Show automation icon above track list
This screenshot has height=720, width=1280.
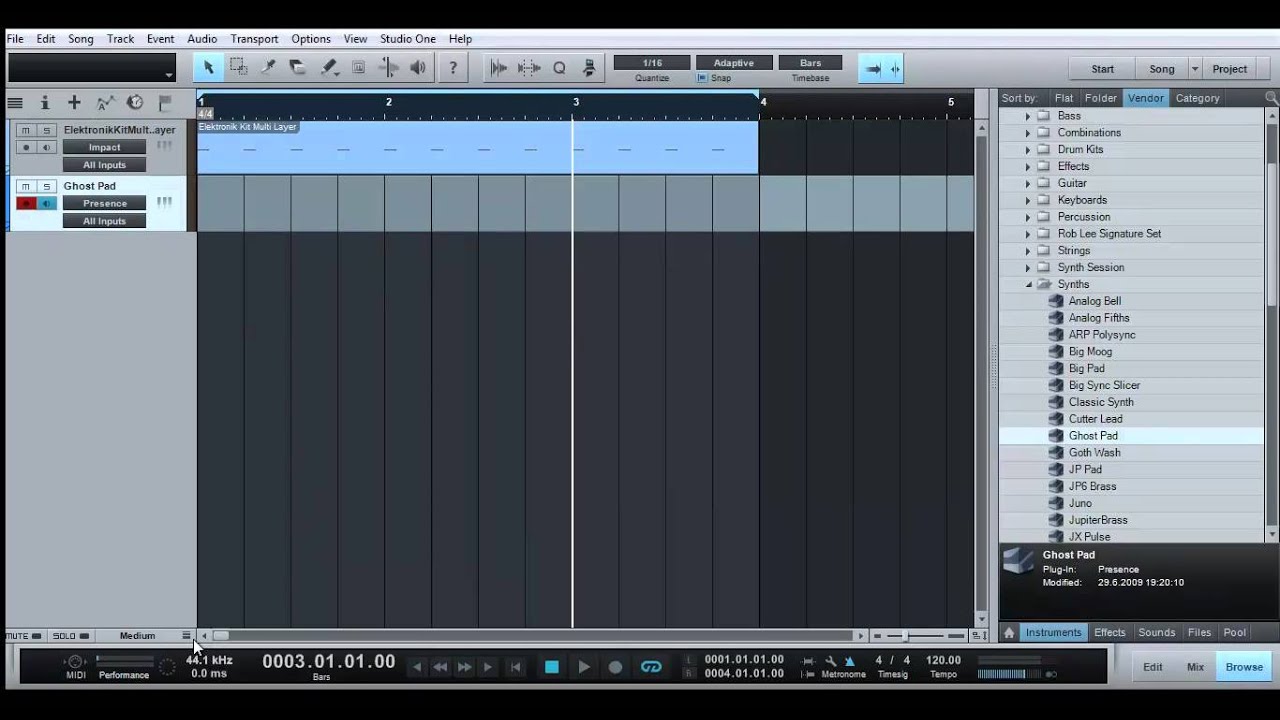tap(104, 103)
